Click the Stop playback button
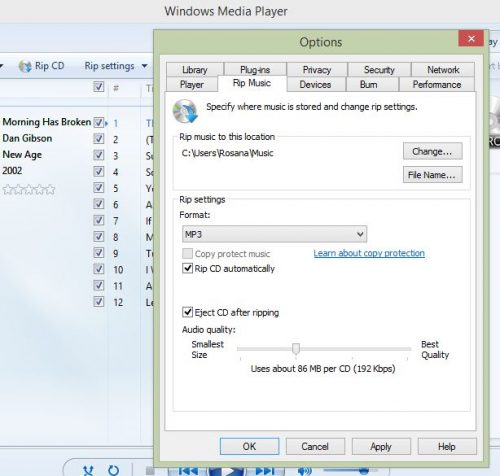Screen dimensions: 500x476 click(x=150, y=471)
